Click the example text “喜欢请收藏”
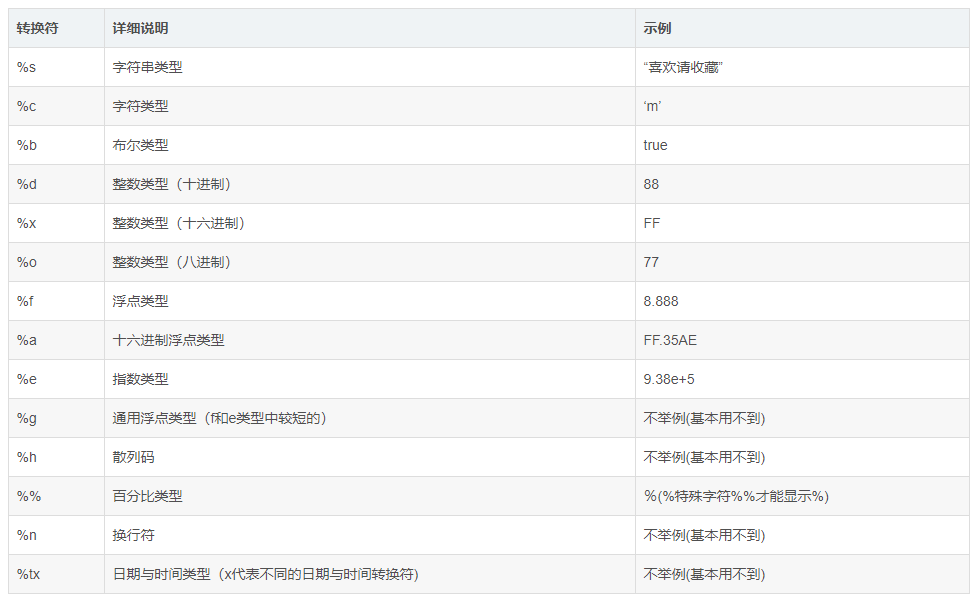 (683, 67)
